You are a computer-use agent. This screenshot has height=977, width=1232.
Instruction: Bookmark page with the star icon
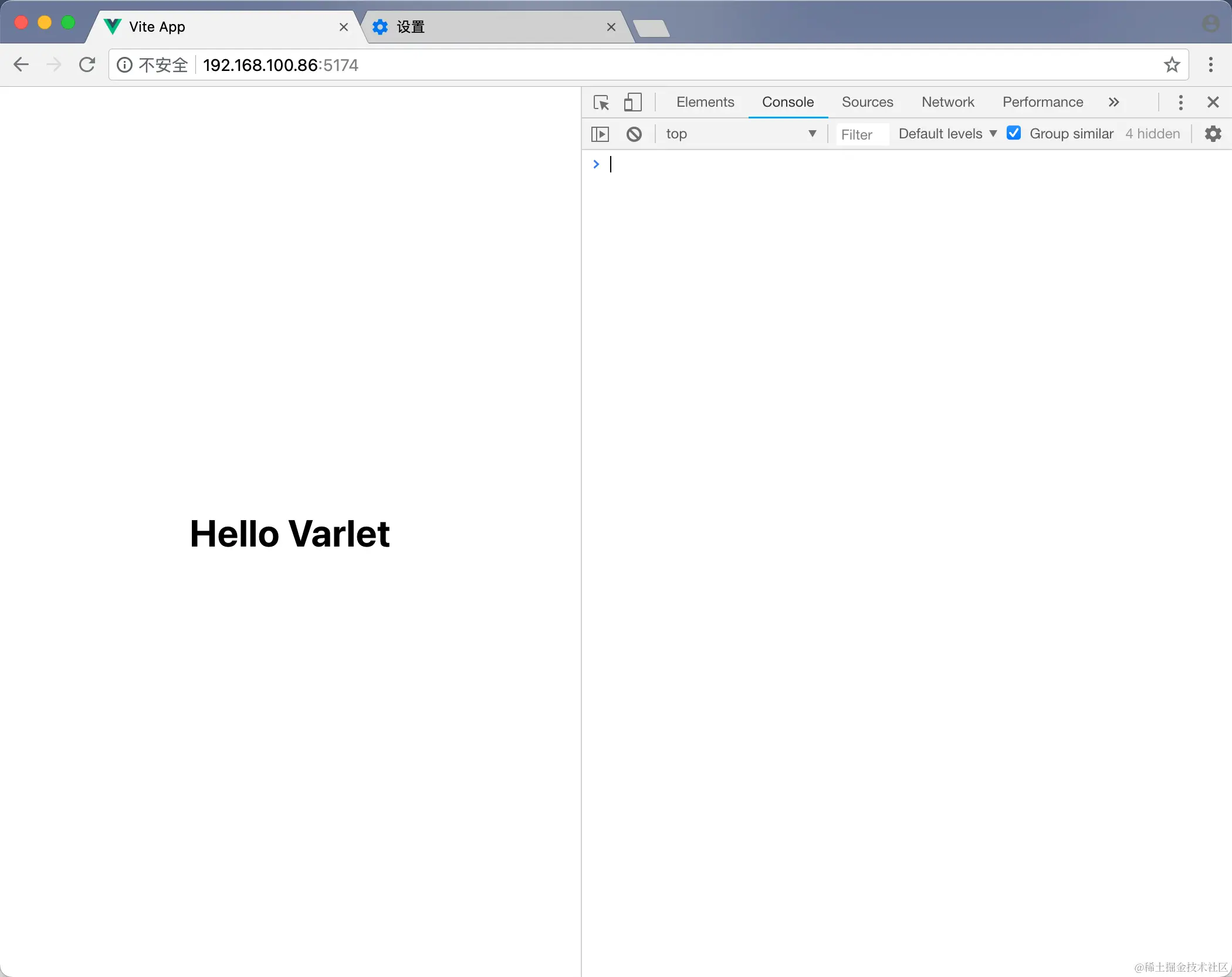pyautogui.click(x=1172, y=65)
